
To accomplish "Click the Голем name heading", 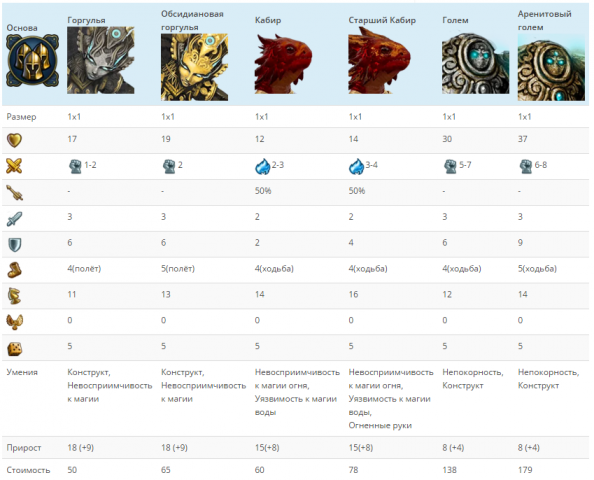I will point(455,20).
